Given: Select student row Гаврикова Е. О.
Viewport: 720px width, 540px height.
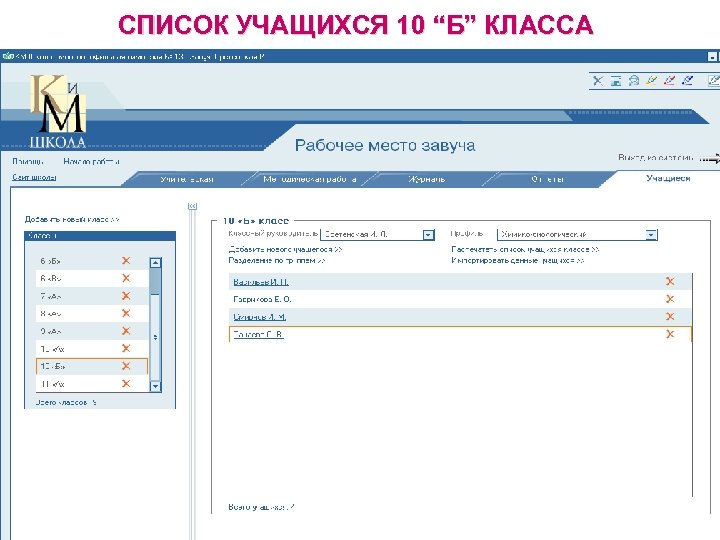Looking at the screenshot, I should tap(460, 299).
